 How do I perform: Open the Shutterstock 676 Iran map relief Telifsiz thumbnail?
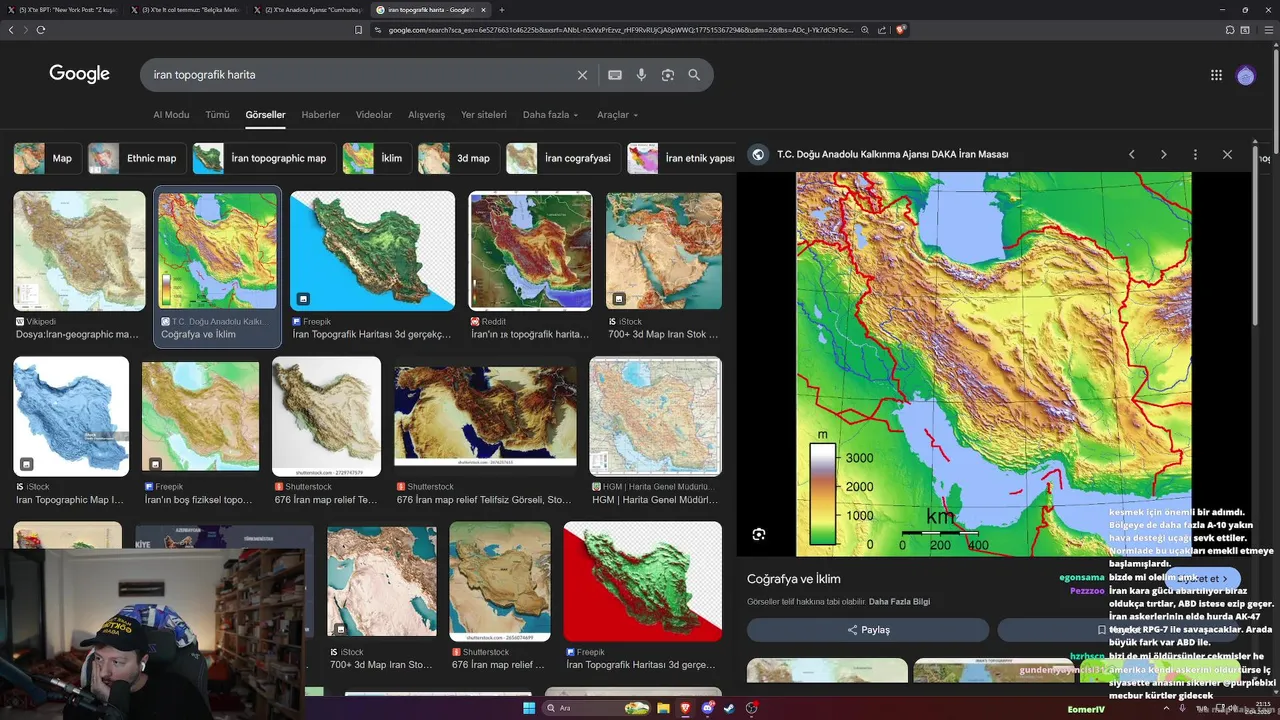485,416
